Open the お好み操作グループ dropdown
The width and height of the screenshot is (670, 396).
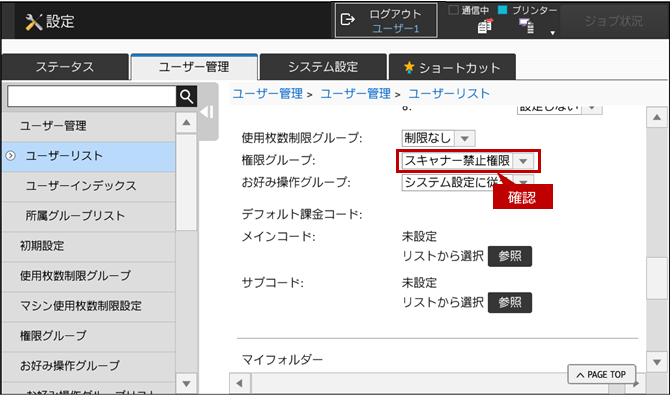pos(467,183)
